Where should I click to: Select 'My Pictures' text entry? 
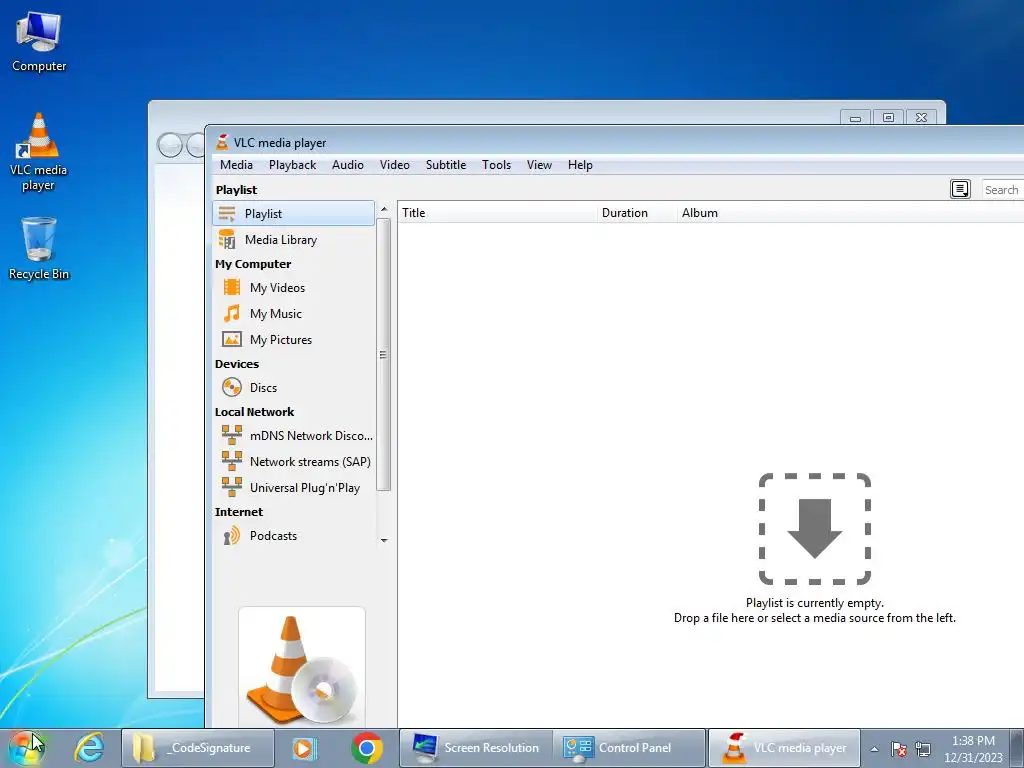click(281, 340)
